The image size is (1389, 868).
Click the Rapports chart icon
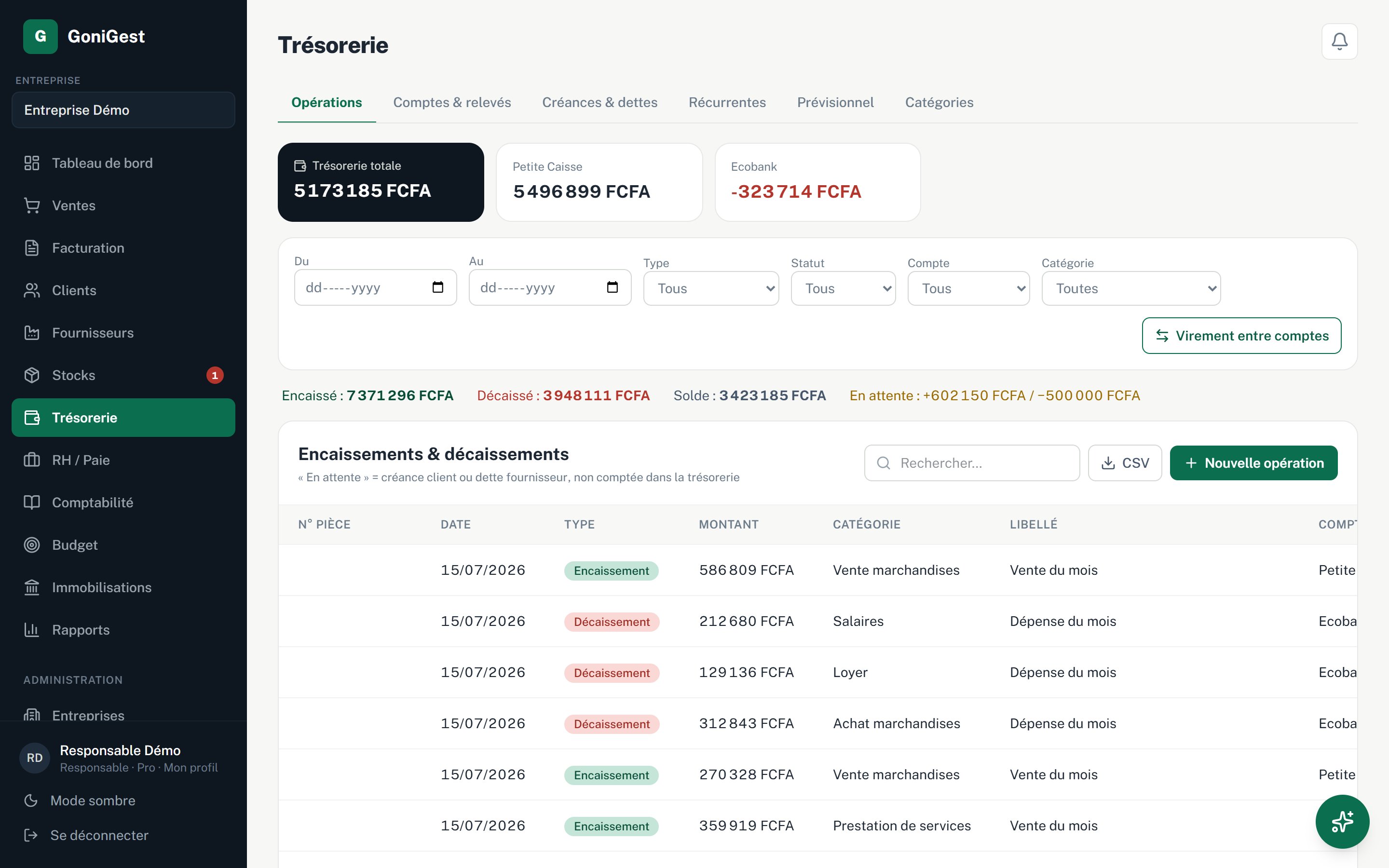click(x=31, y=630)
